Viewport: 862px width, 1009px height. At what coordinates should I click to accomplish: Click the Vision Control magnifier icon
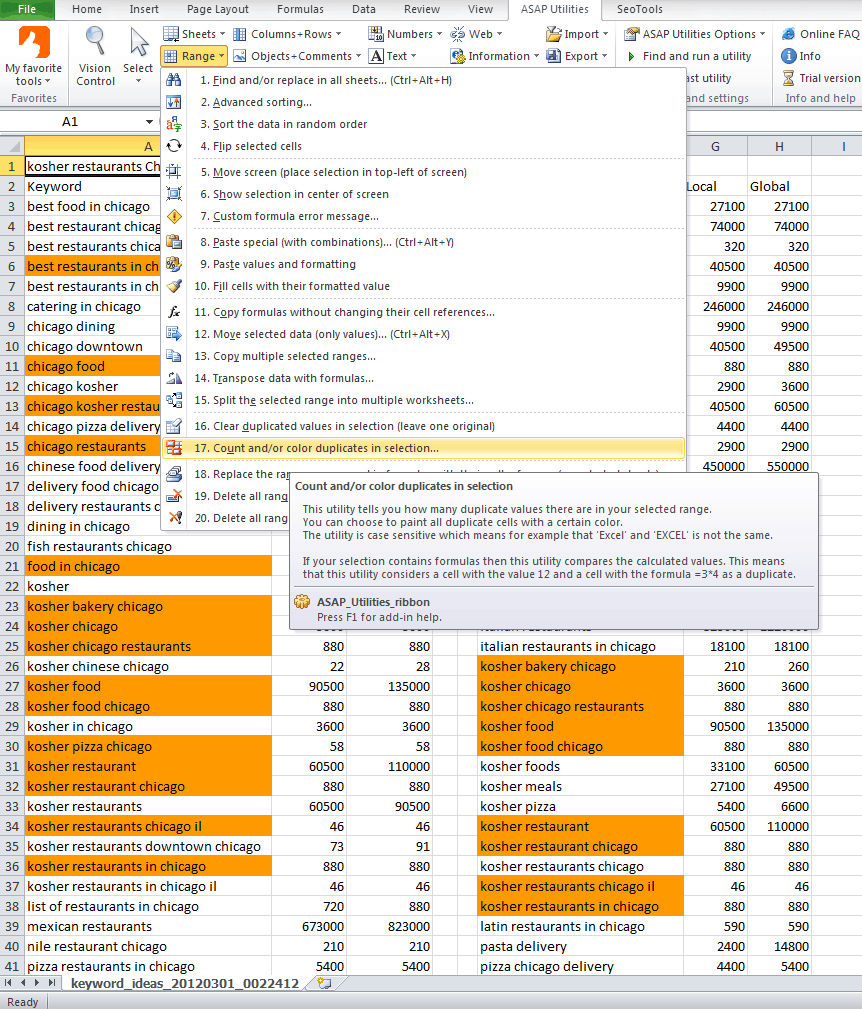pyautogui.click(x=95, y=42)
